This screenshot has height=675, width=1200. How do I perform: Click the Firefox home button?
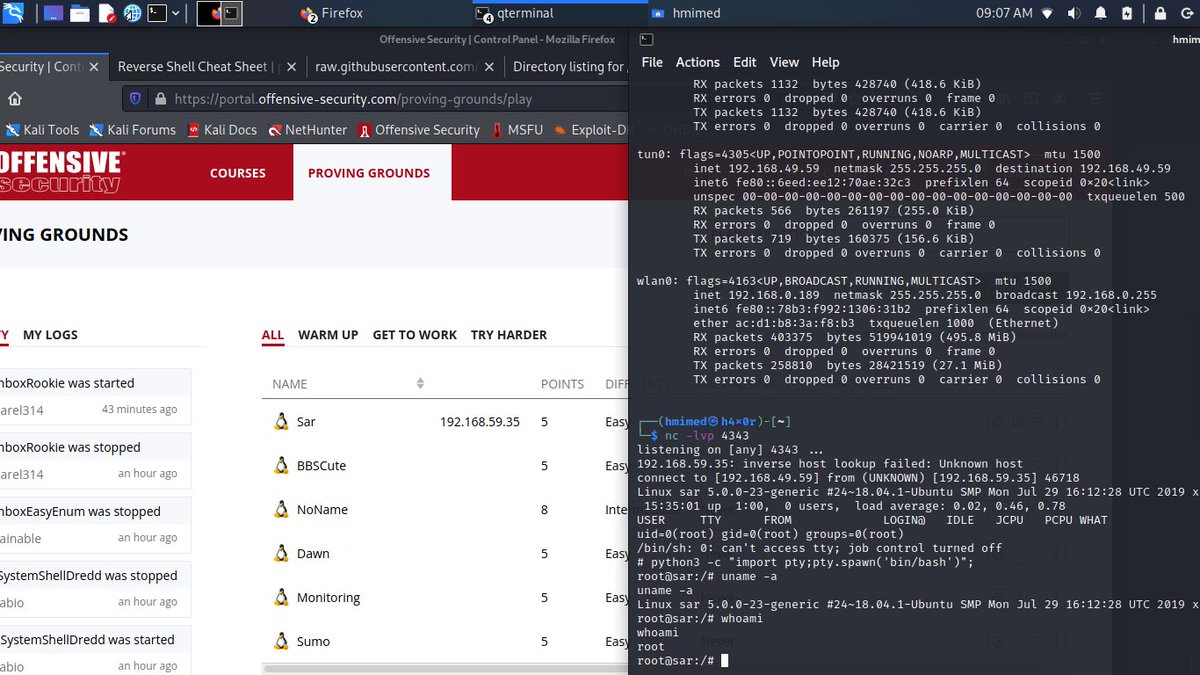coord(15,99)
